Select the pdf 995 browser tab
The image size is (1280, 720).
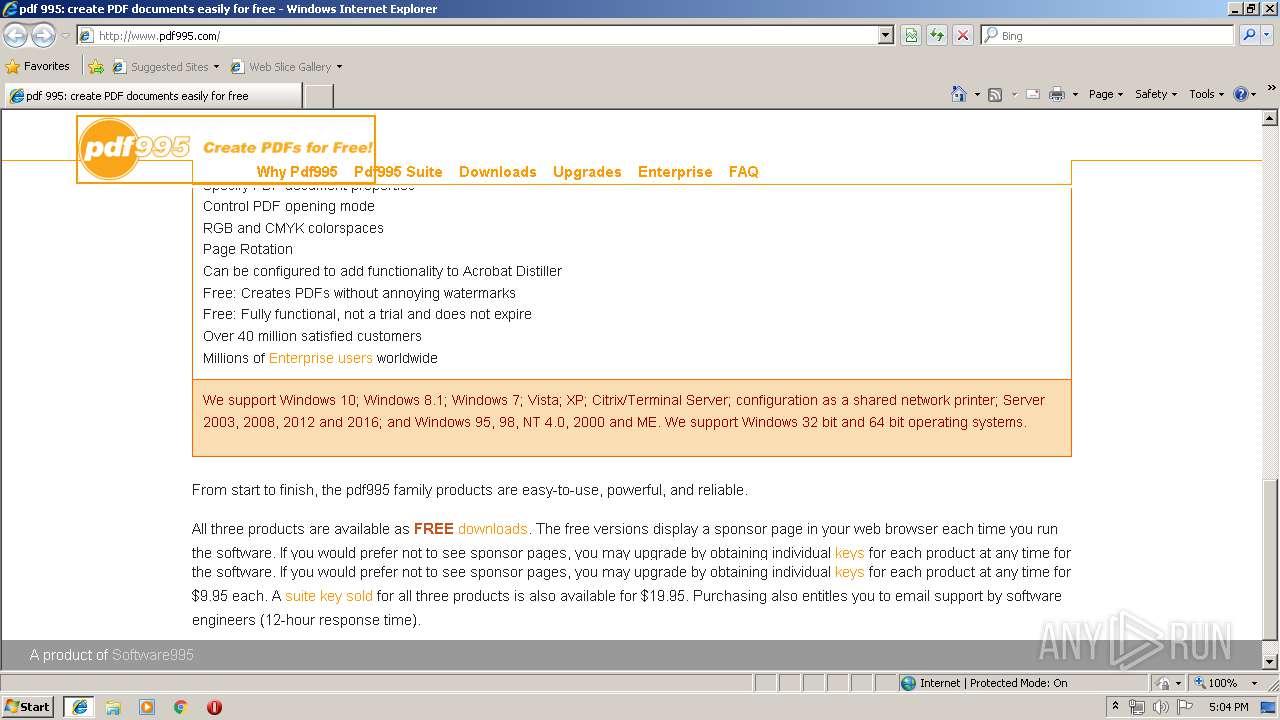click(152, 96)
